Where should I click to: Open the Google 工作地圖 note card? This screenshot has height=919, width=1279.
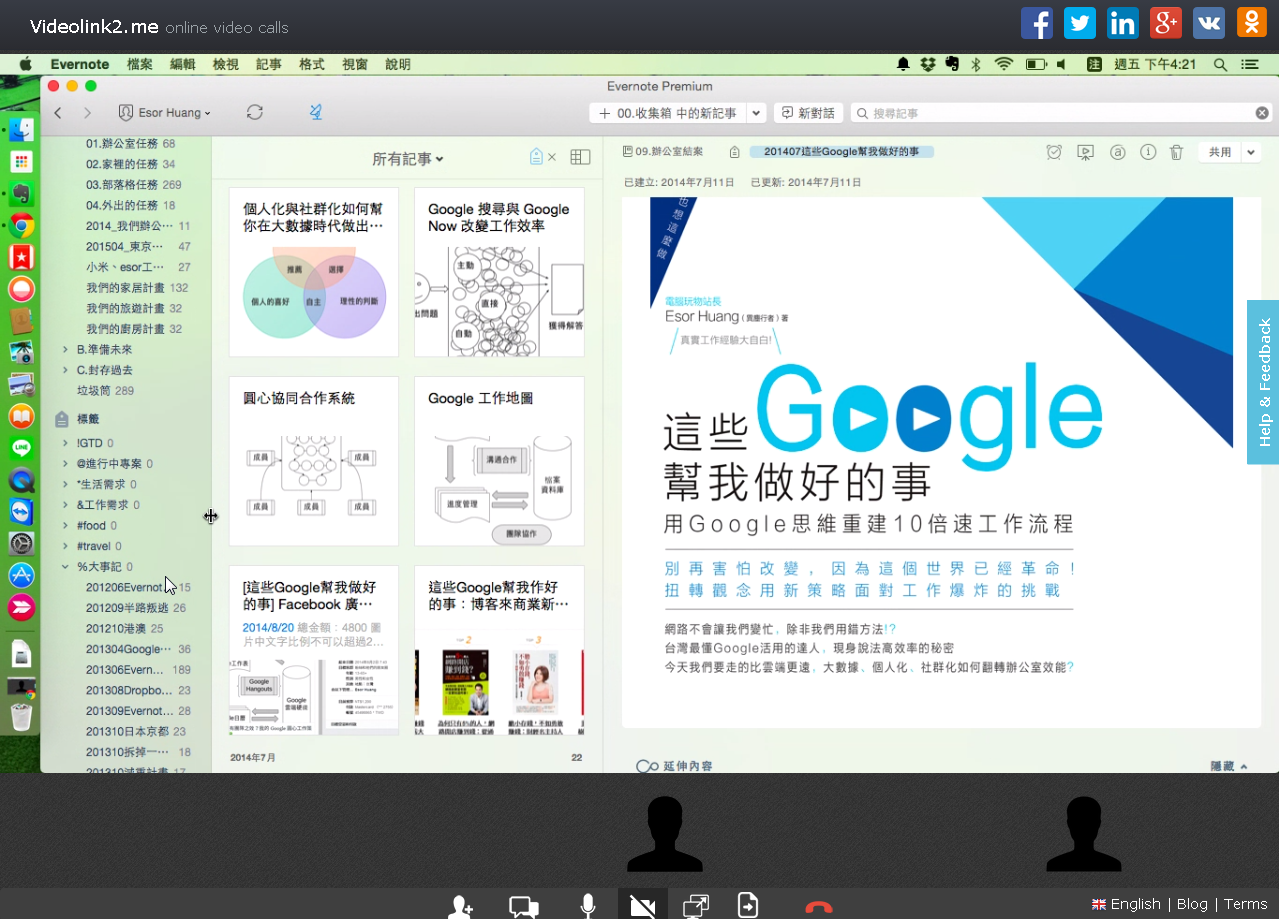[499, 461]
